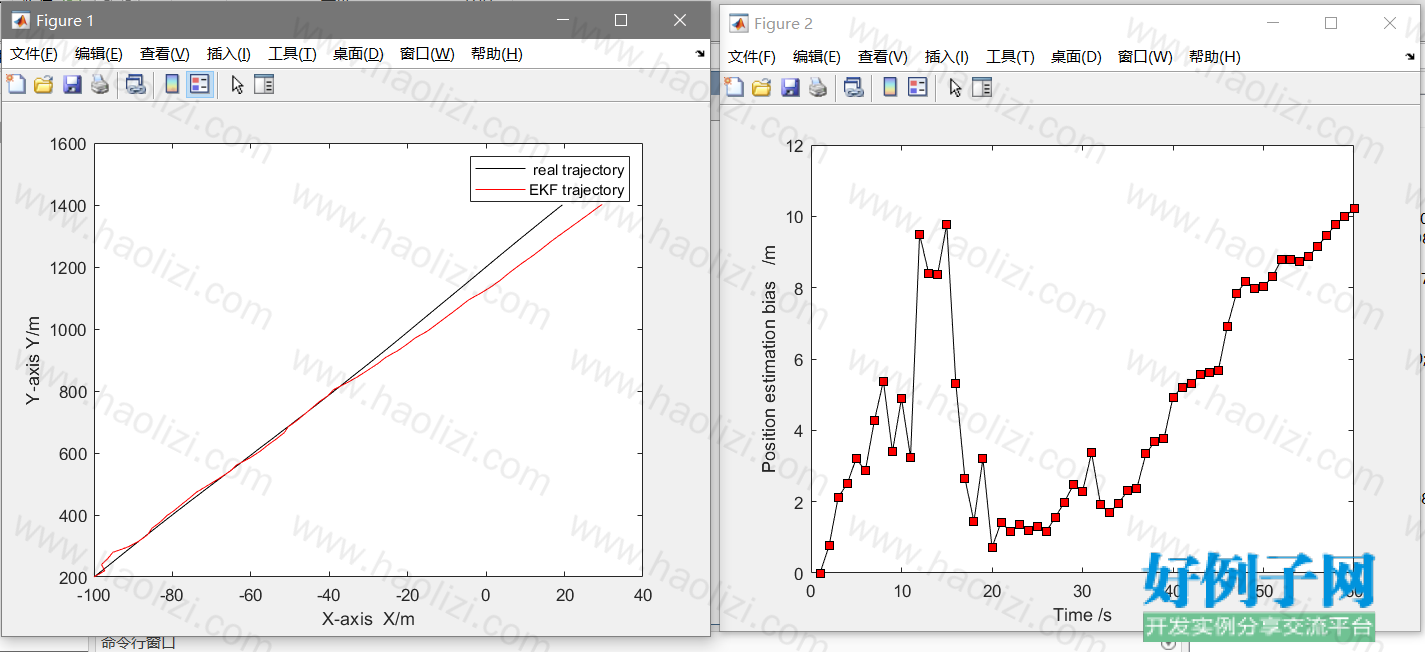The image size is (1425, 652).
Task: Open Property Inspector icon in Figure 2 toolbar
Action: click(982, 87)
